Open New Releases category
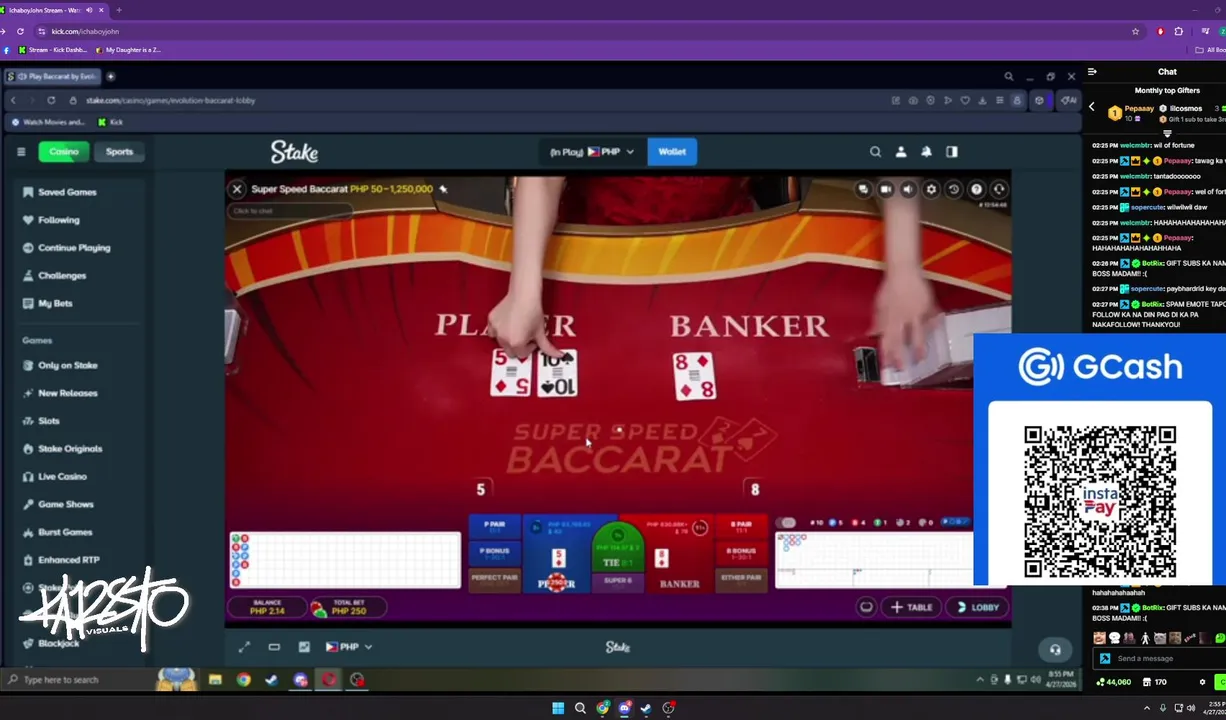The image size is (1226, 720). coord(68,393)
